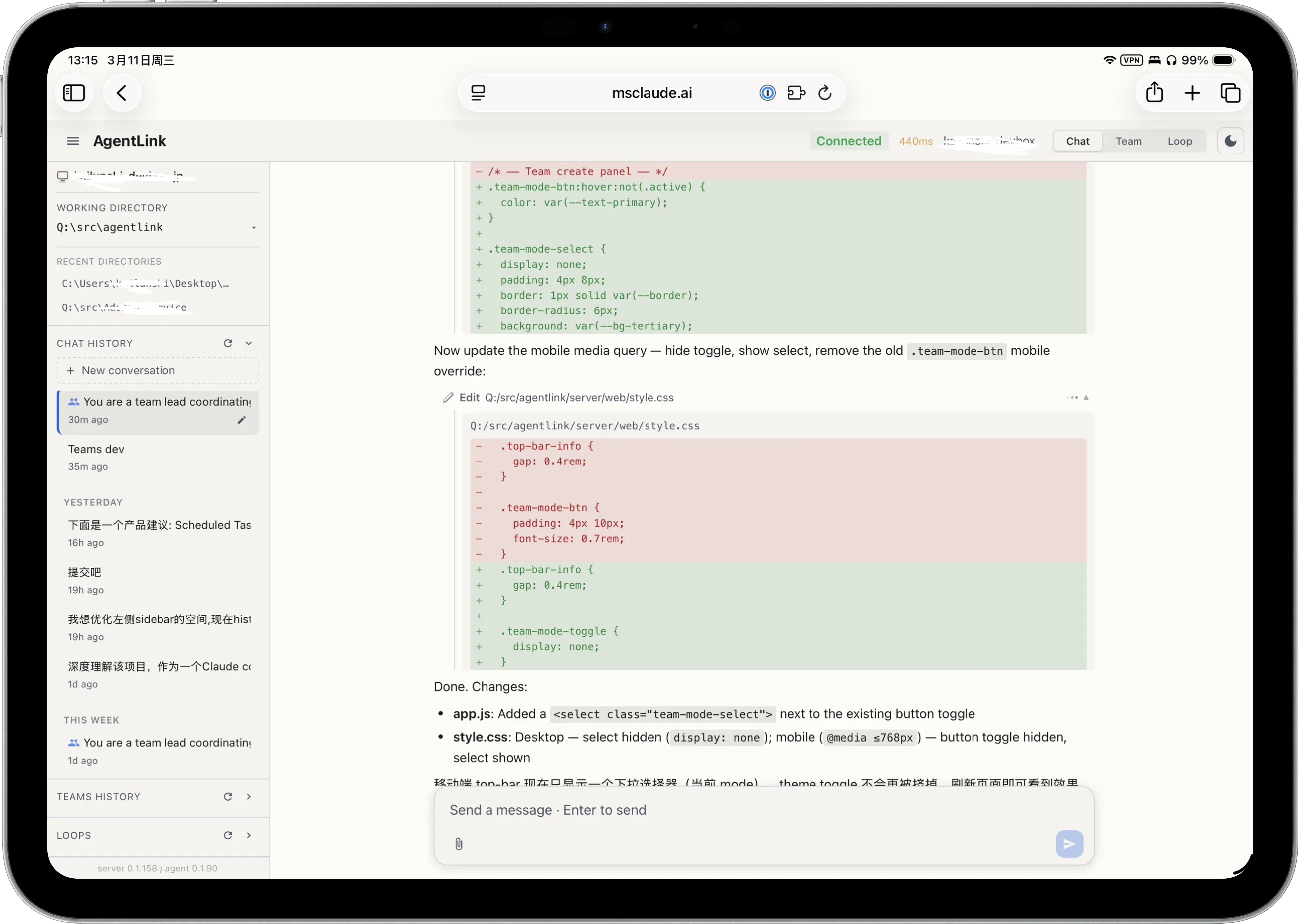Viewport: 1298px width, 924px height.
Task: Send the message with the arrow icon
Action: tap(1069, 844)
